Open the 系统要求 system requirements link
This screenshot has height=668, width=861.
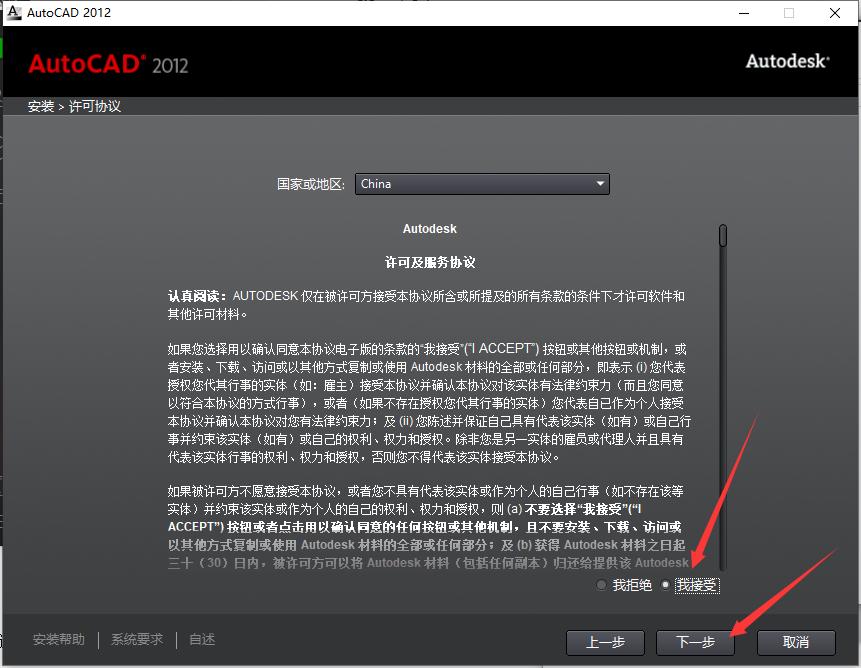click(x=137, y=639)
